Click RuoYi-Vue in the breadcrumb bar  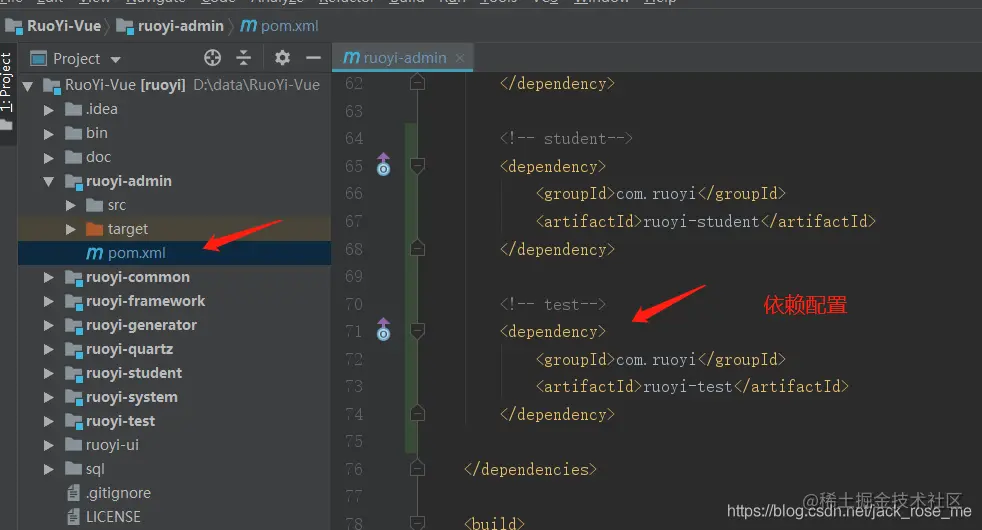[x=64, y=26]
